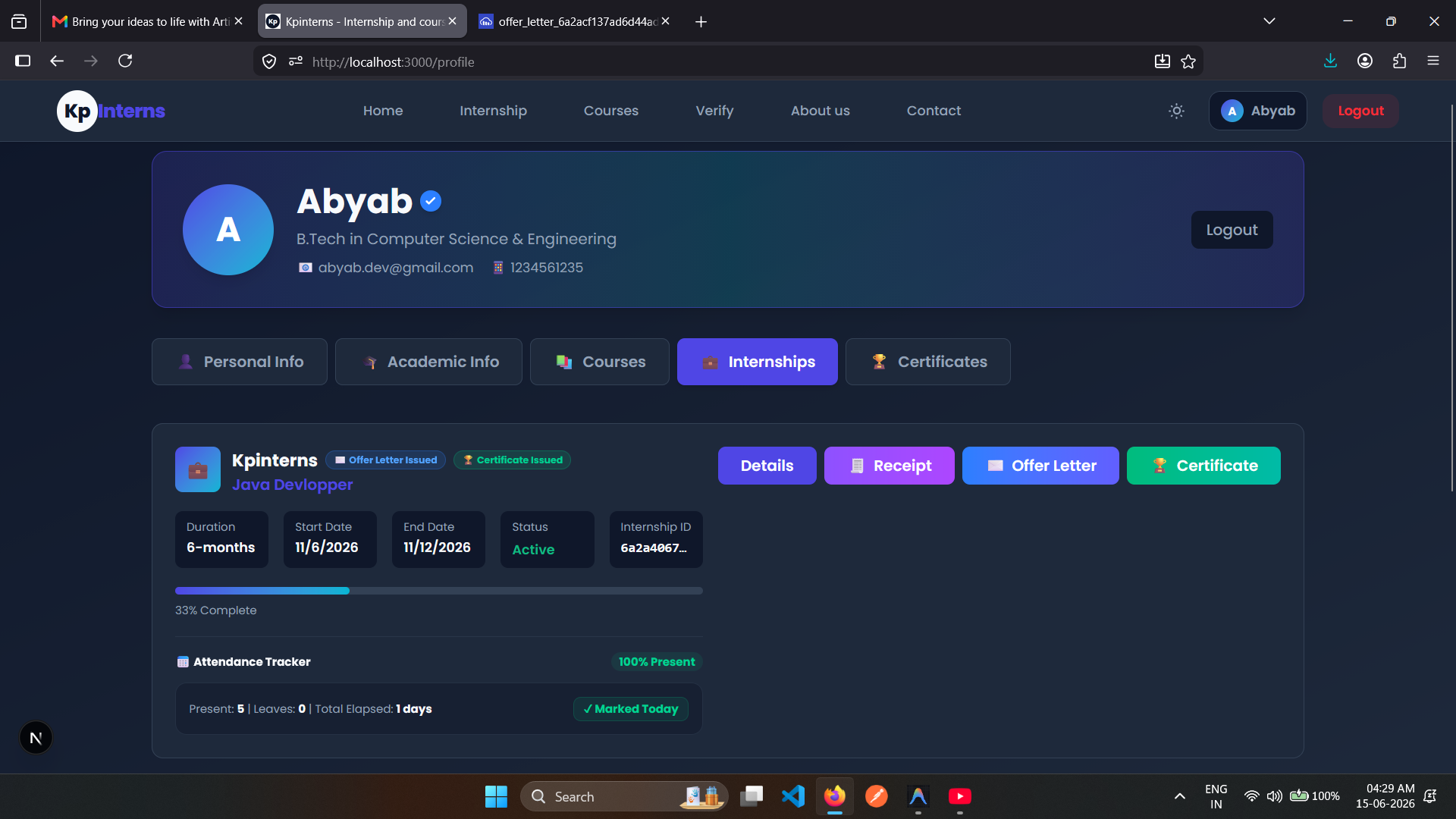Click the address bar URL field
The width and height of the screenshot is (1456, 819).
click(x=728, y=62)
